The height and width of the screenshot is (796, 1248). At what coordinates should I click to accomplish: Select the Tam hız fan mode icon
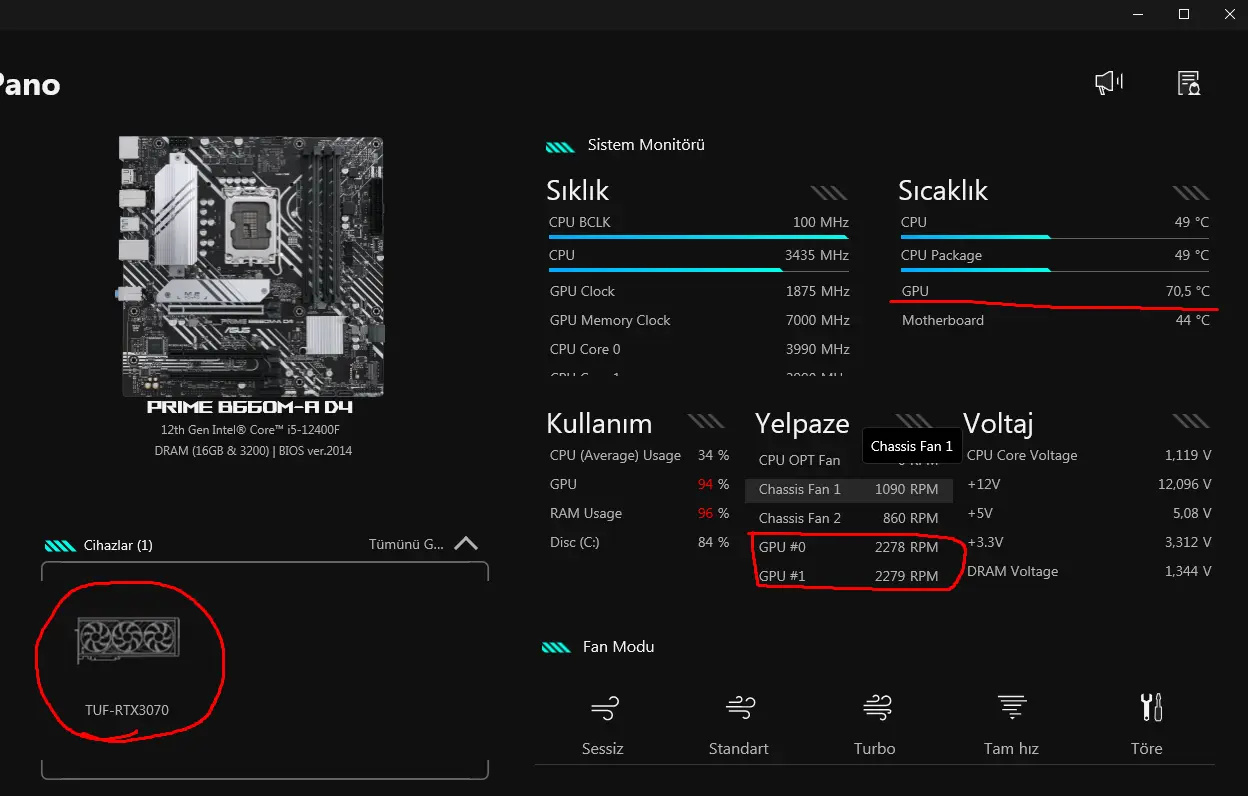pos(1012,709)
